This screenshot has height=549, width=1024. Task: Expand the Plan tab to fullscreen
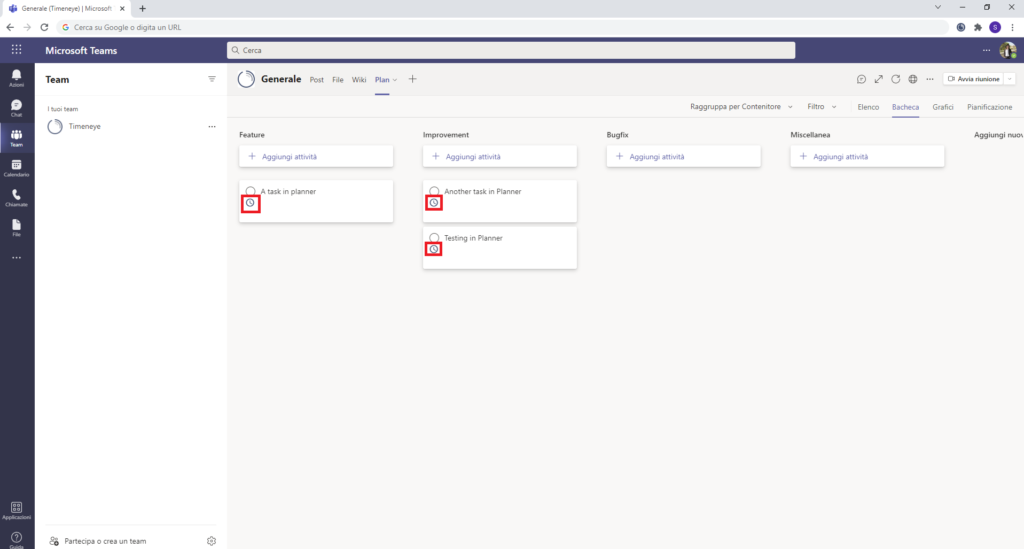pyautogui.click(x=878, y=79)
